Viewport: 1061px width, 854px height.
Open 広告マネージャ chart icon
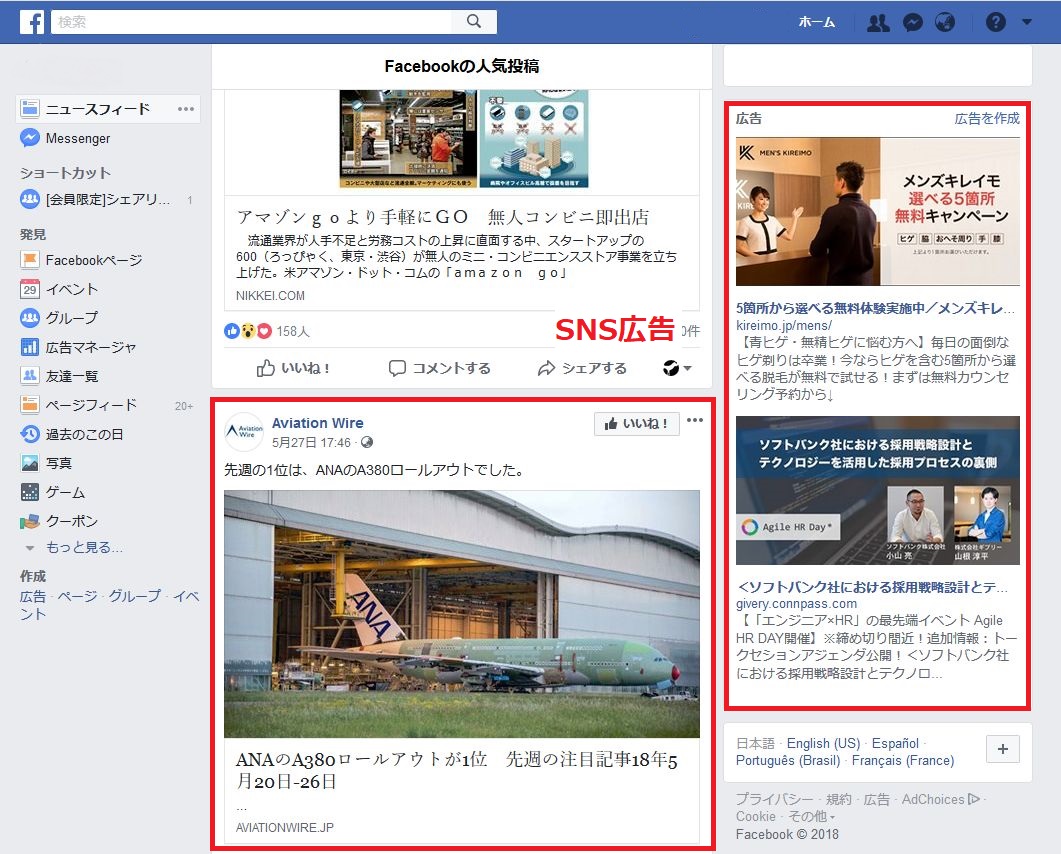tap(30, 347)
